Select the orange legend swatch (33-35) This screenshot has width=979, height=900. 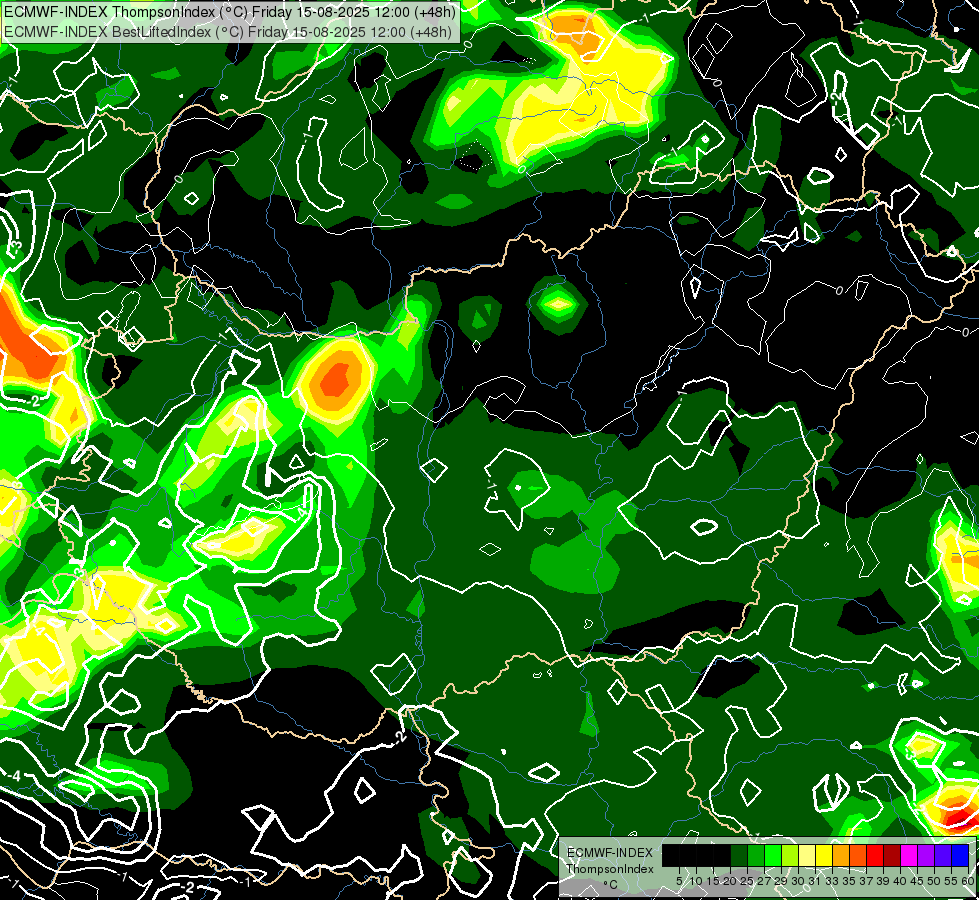841,855
